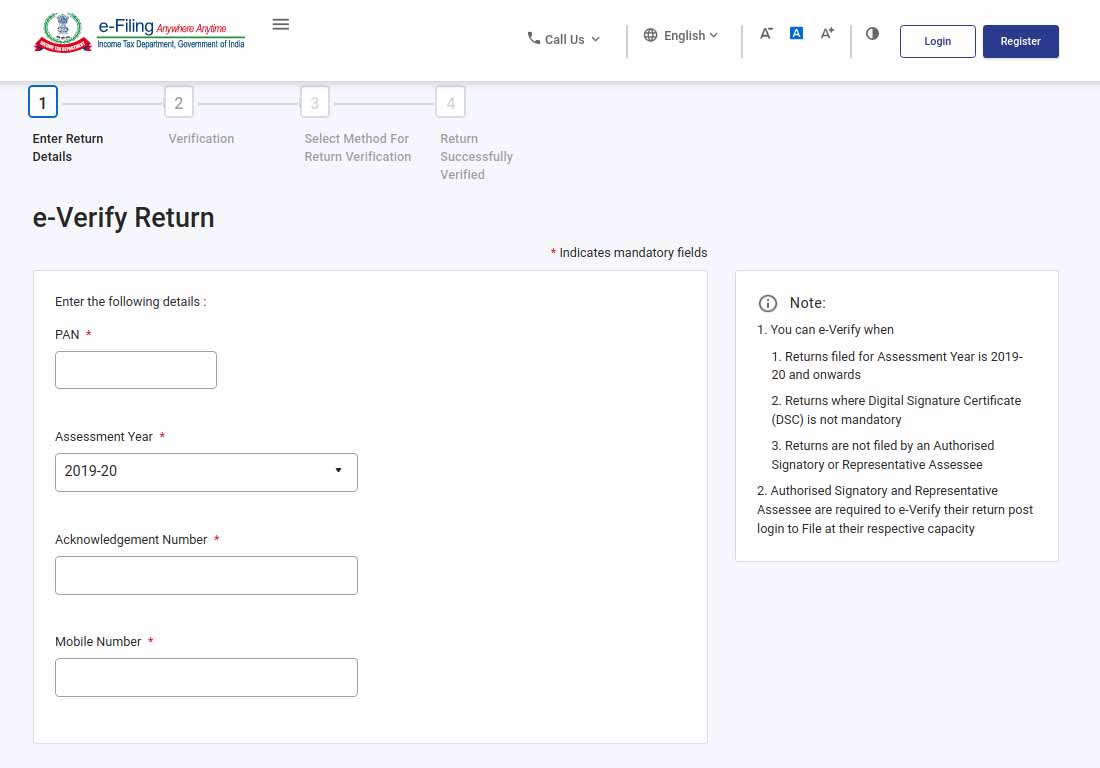Click the globe language icon
Screen dimensions: 1100x768
point(651,36)
